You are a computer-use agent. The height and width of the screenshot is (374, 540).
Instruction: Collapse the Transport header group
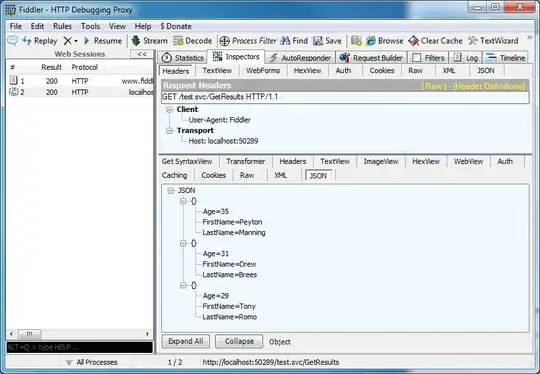pyautogui.click(x=169, y=131)
